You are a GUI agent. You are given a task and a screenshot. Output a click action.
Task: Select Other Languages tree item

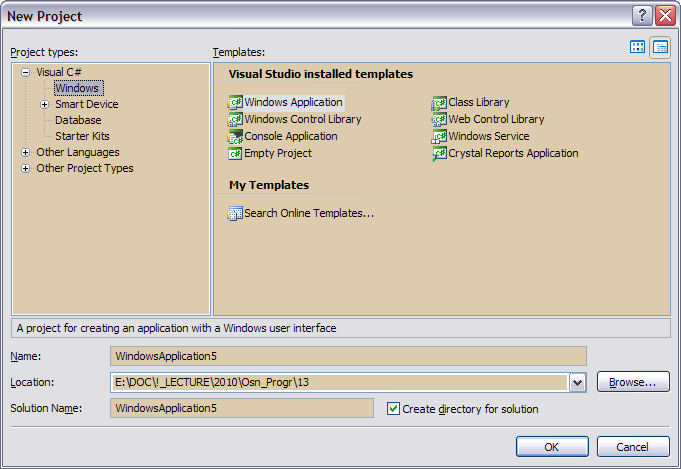tap(78, 152)
